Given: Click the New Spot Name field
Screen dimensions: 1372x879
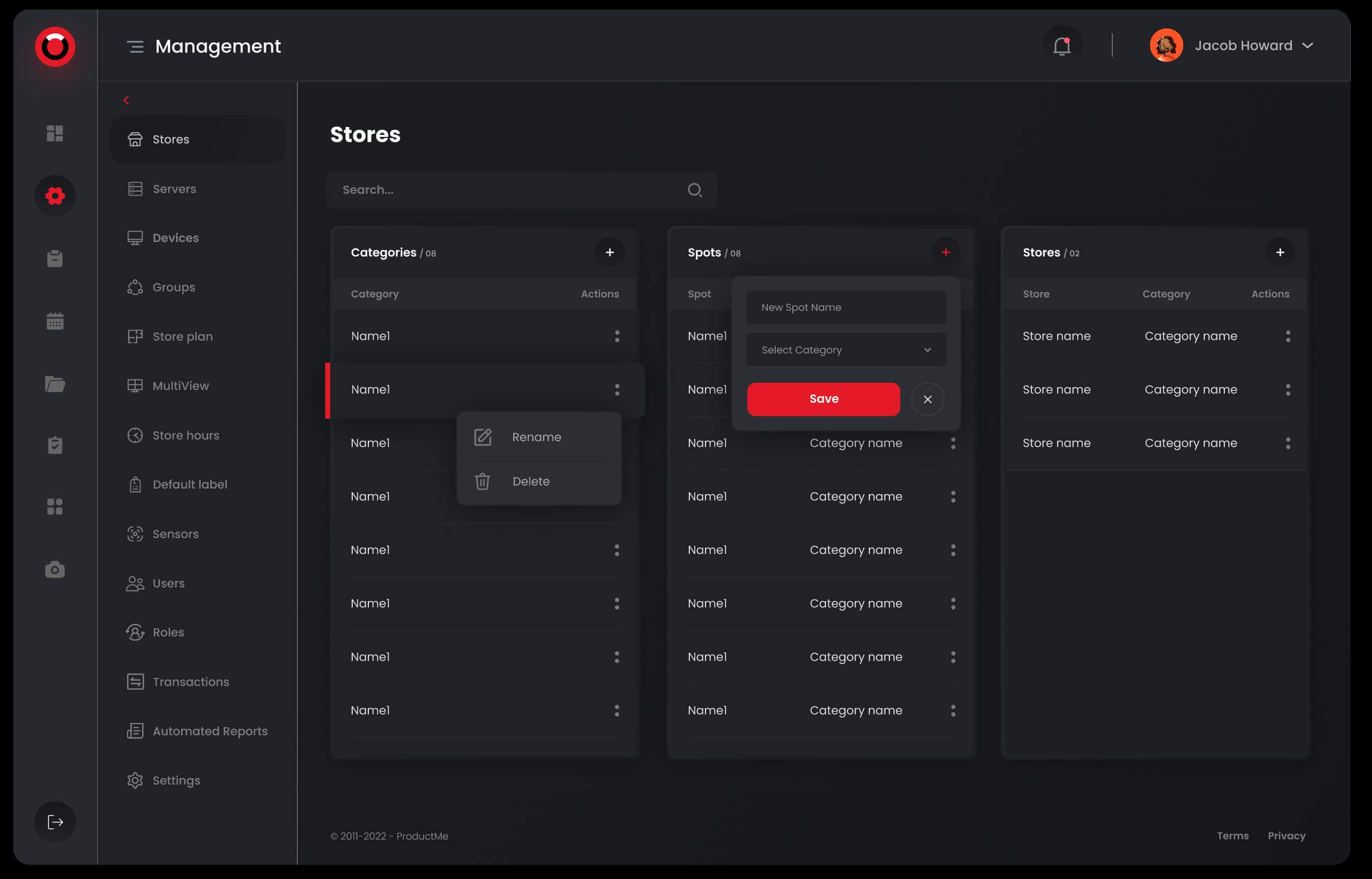Looking at the screenshot, I should coord(845,307).
